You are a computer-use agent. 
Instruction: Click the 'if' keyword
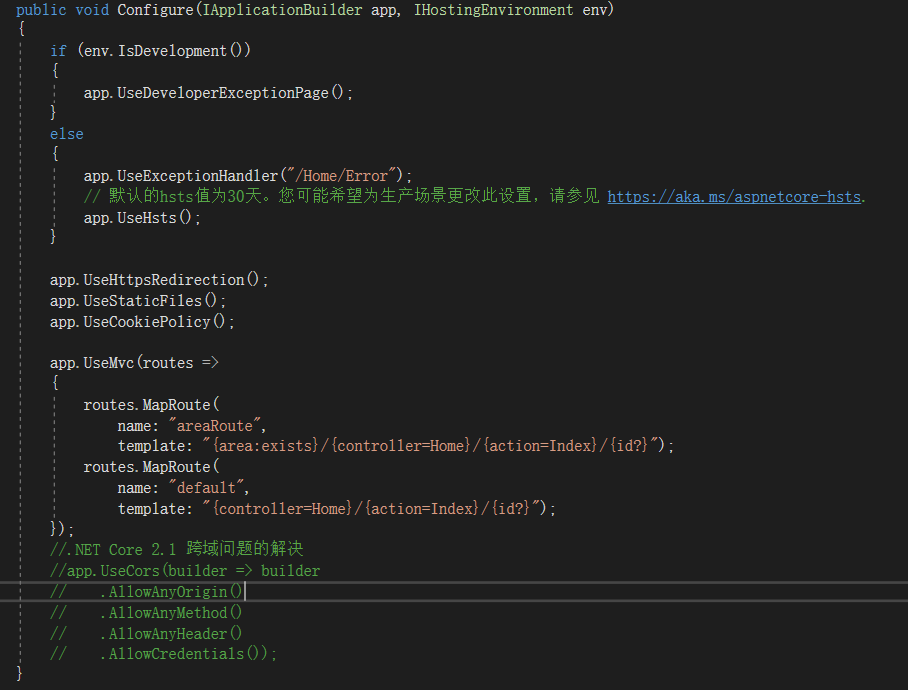coord(58,51)
